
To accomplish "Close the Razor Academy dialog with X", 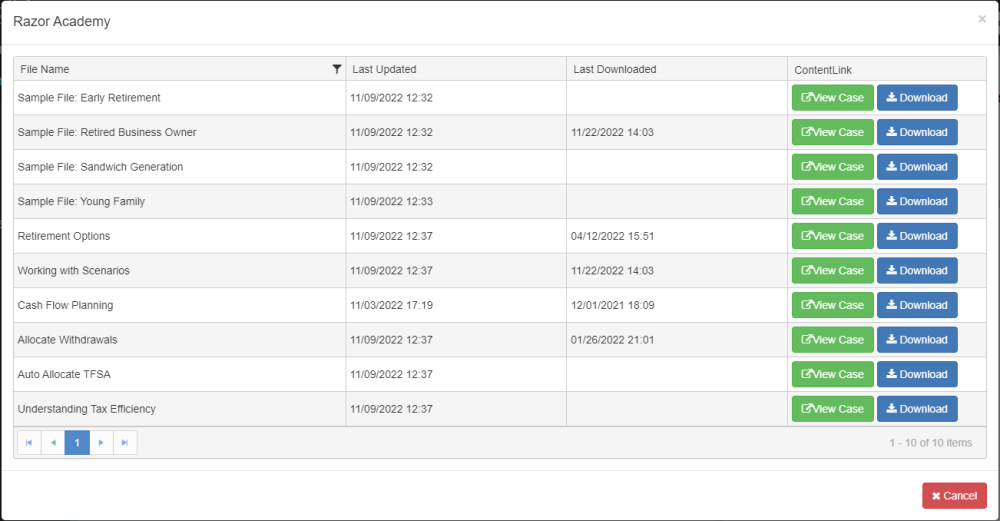I will pyautogui.click(x=982, y=19).
